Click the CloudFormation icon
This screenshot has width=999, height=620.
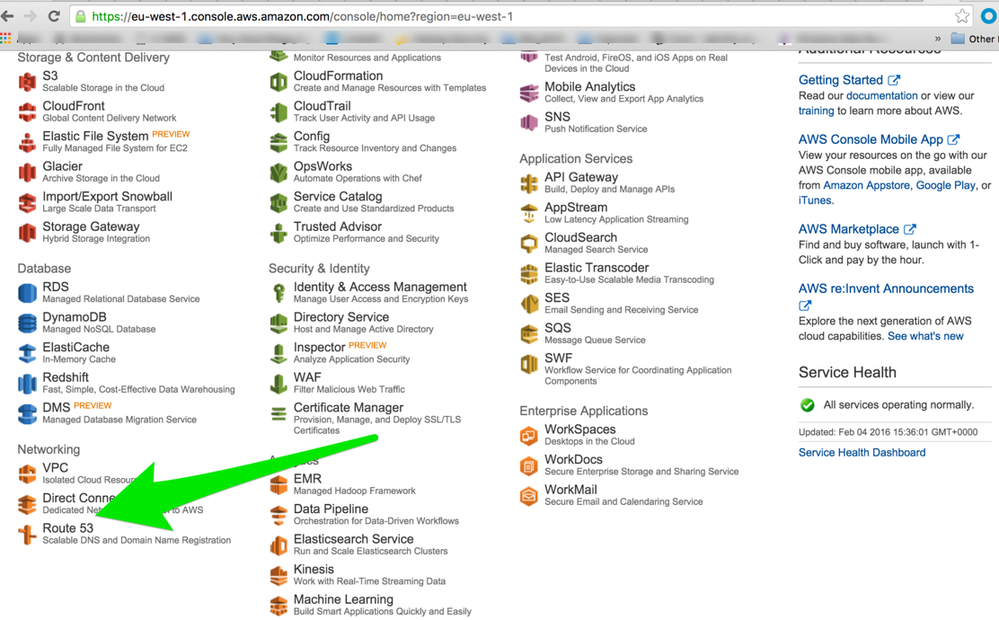[278, 82]
